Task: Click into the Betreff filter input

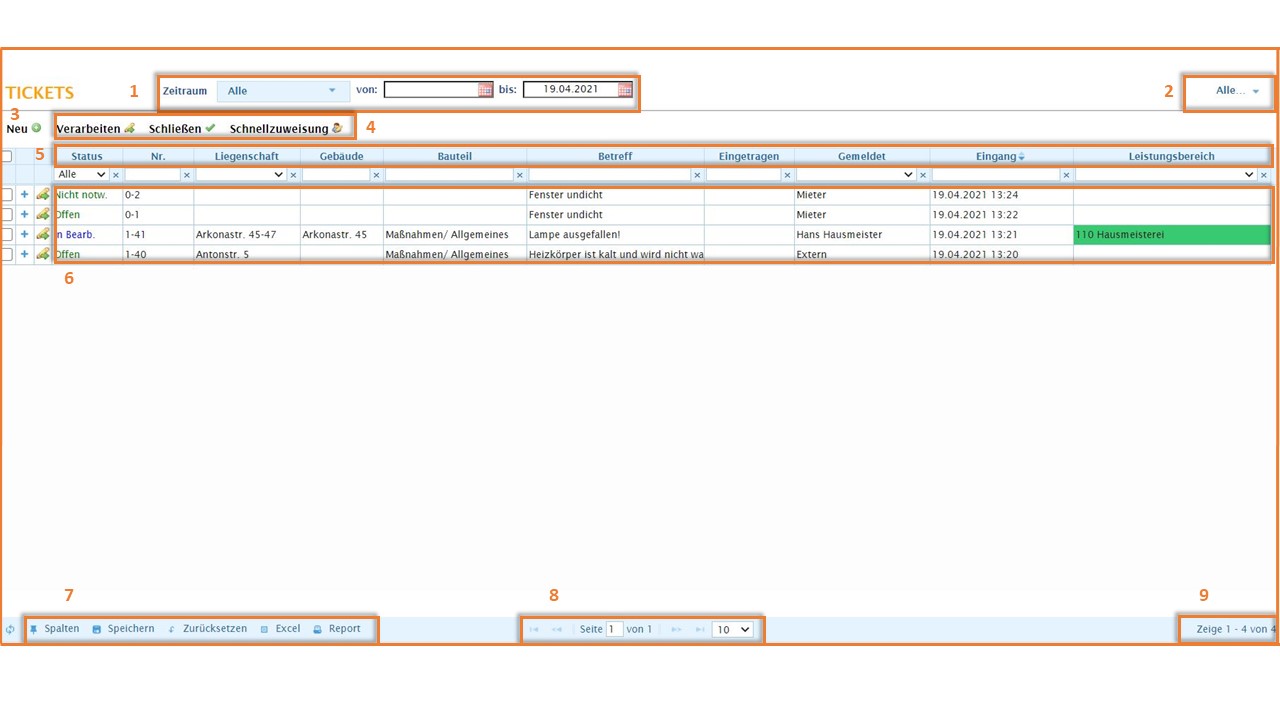Action: (610, 175)
